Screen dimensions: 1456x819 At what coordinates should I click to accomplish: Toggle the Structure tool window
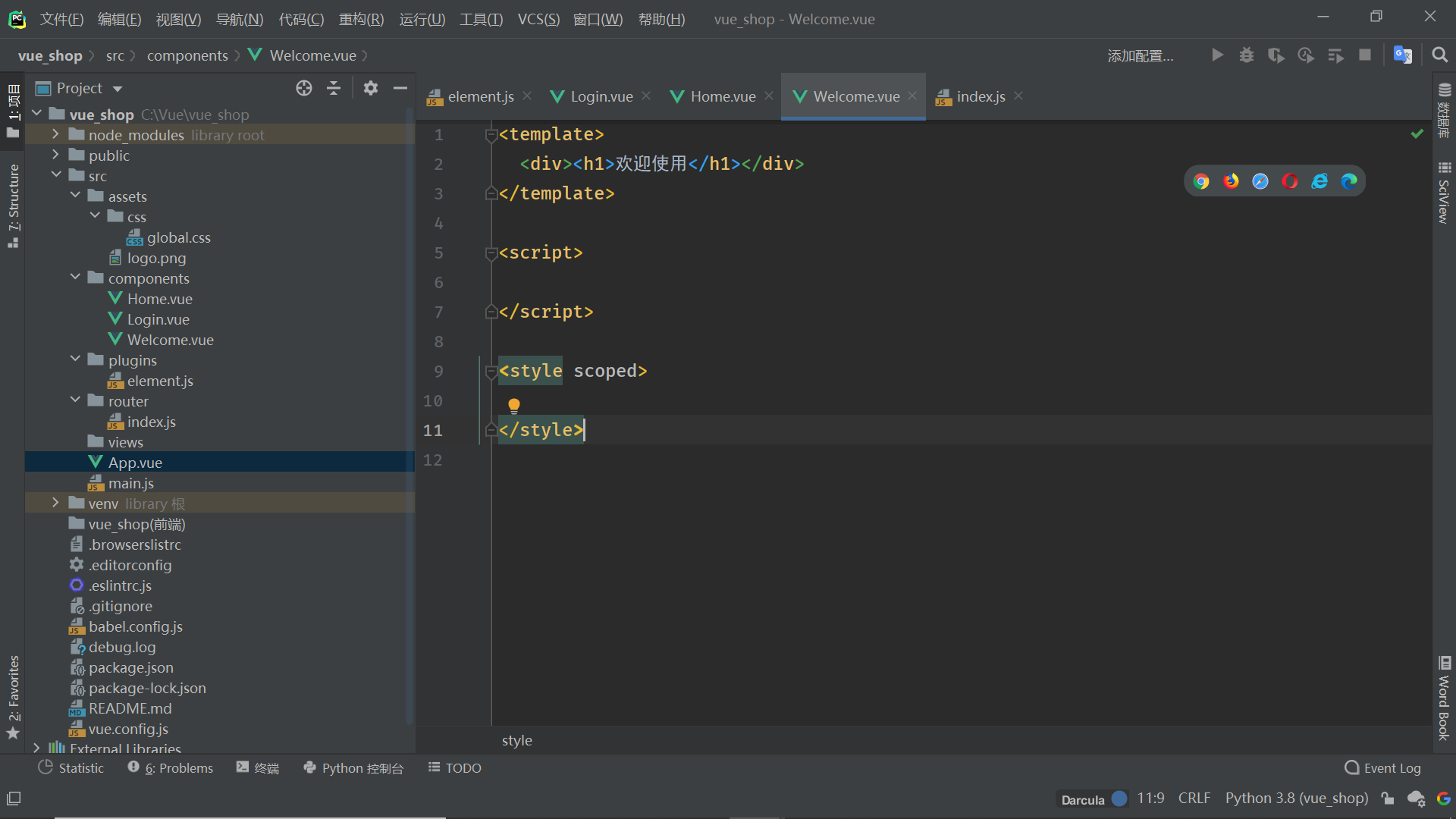14,205
